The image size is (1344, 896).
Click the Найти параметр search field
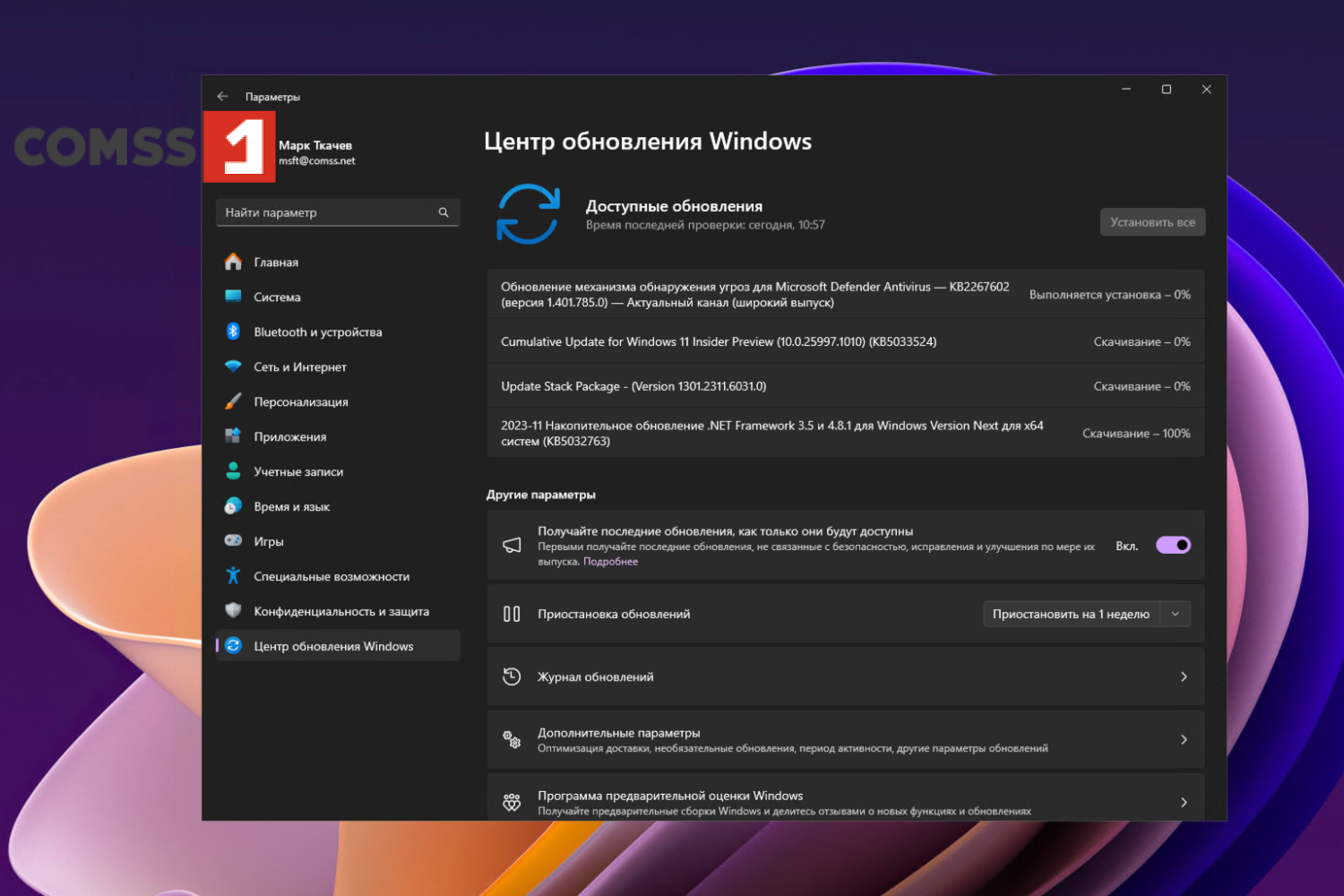click(x=338, y=212)
